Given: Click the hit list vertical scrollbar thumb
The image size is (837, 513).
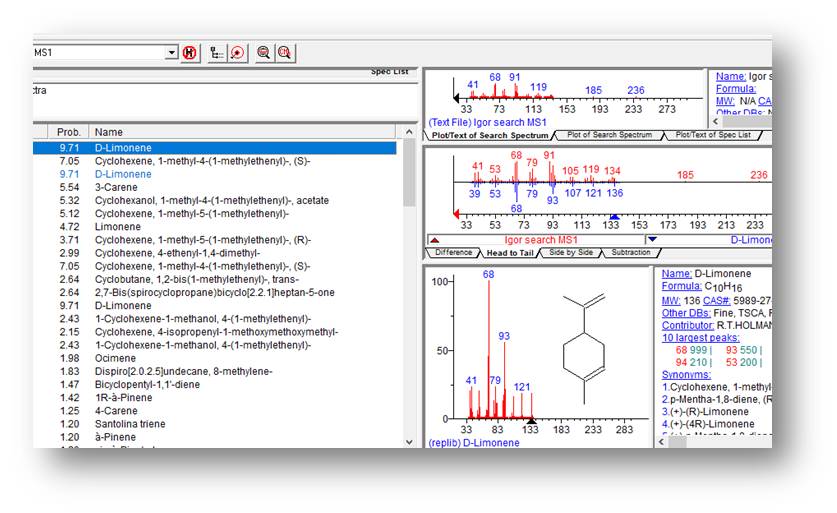Looking at the screenshot, I should [x=409, y=172].
